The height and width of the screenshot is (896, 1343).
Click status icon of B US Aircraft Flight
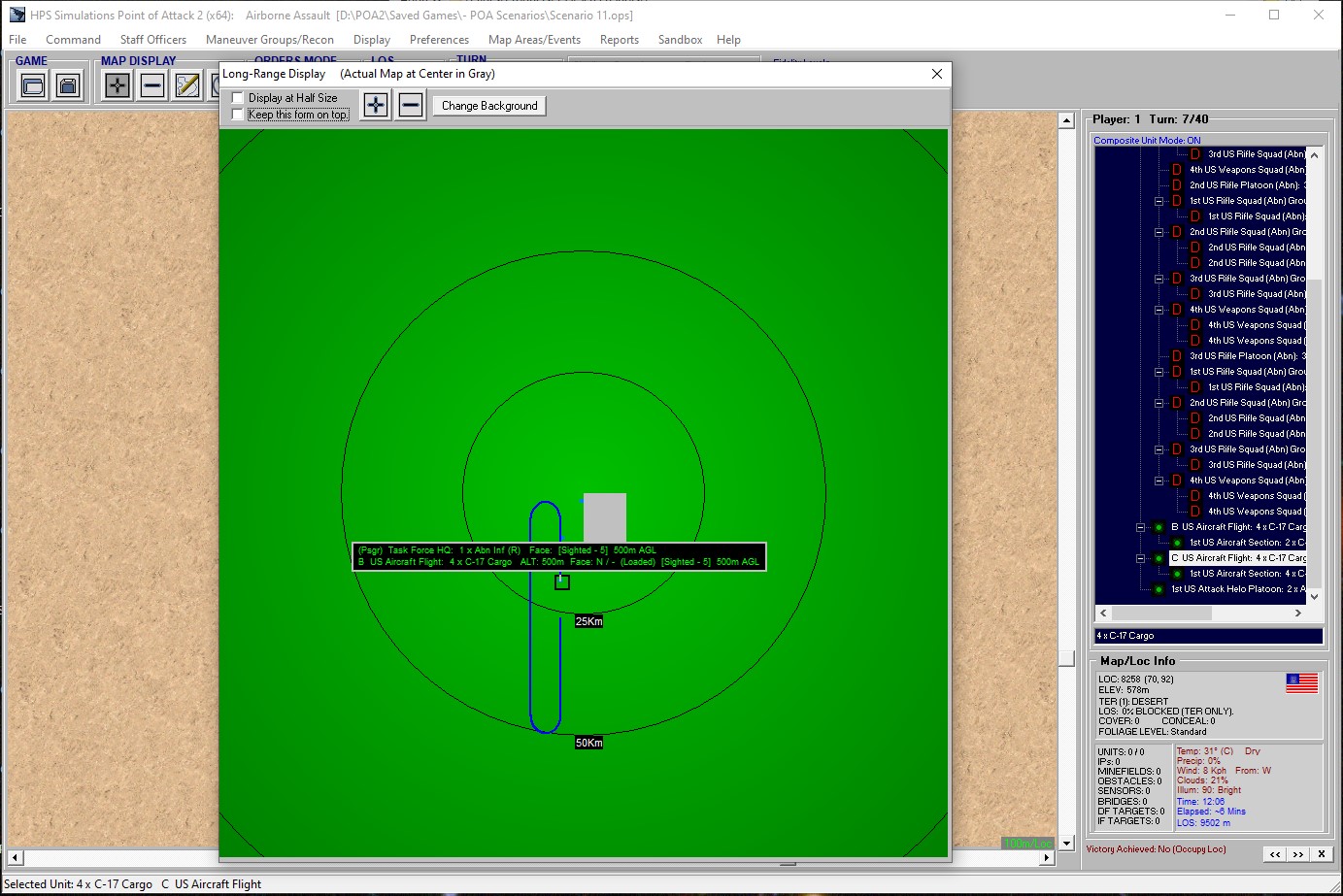click(1158, 527)
